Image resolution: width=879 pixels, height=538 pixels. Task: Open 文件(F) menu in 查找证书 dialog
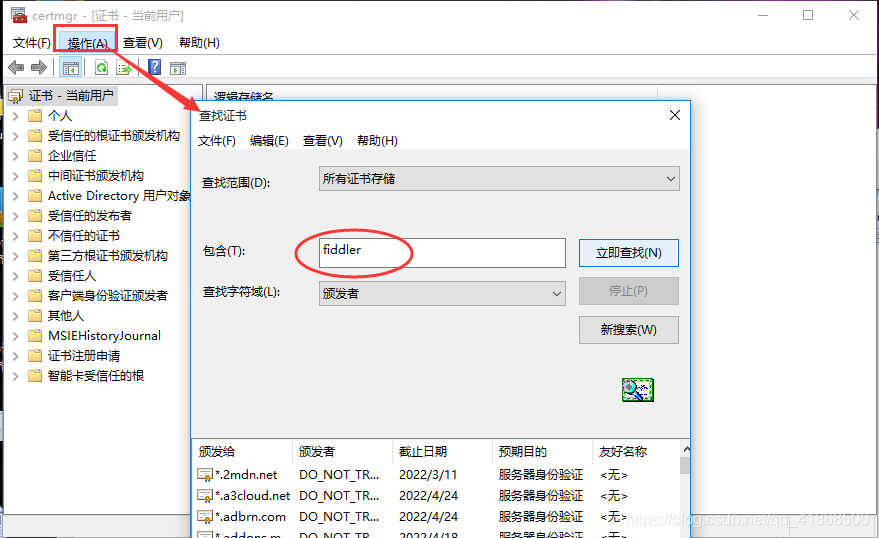216,141
